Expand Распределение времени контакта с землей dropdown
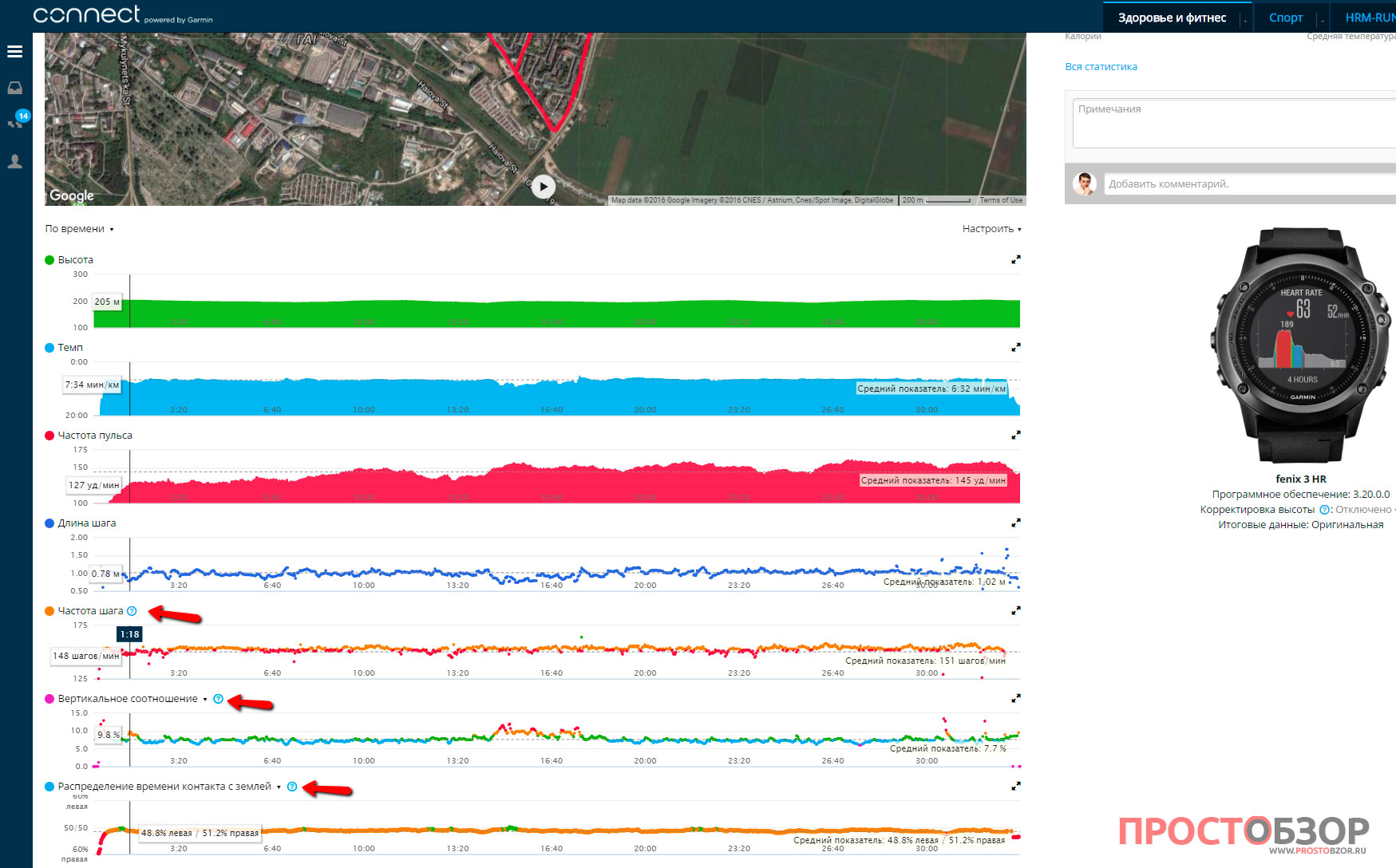The height and width of the screenshot is (868, 1396). [x=279, y=787]
